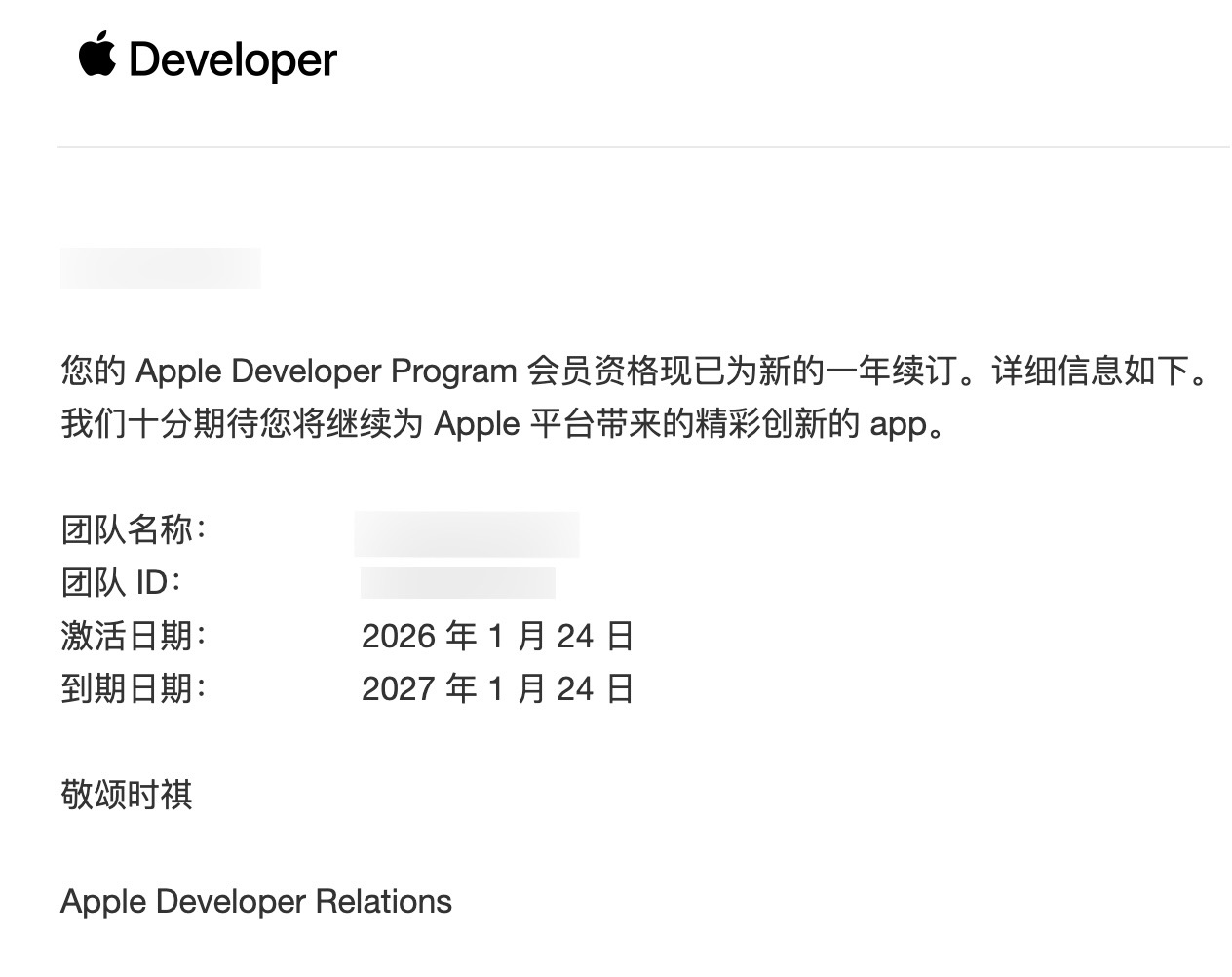Click the Apple logo icon
The image size is (1232, 977).
coord(96,54)
